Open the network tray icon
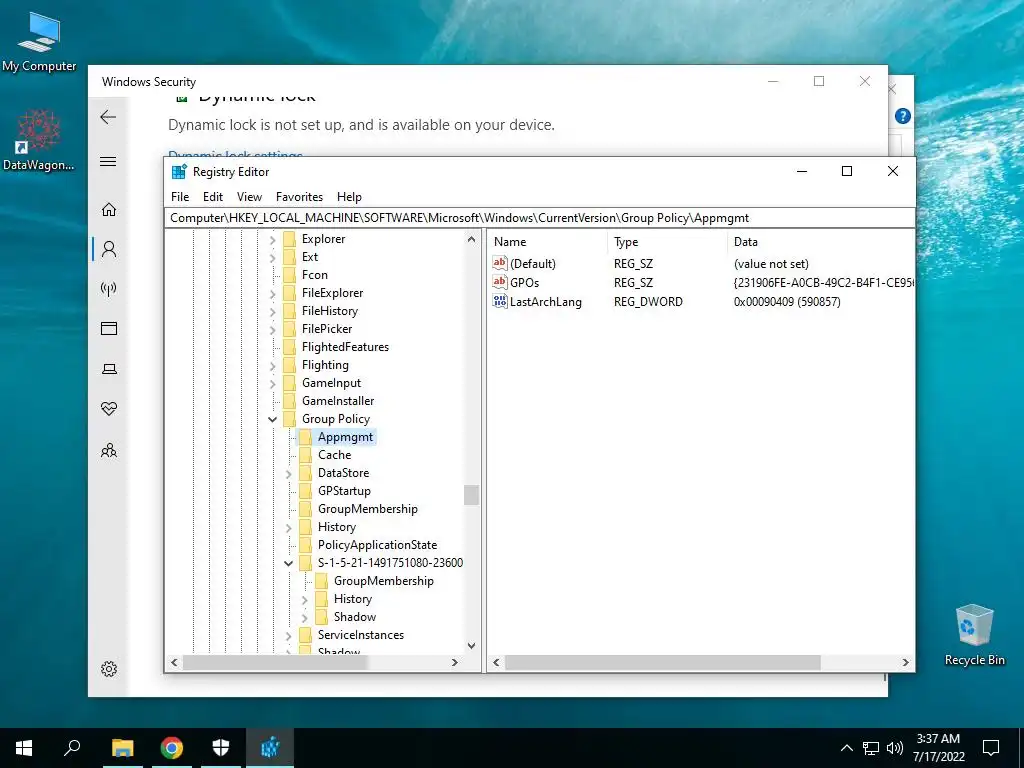This screenshot has height=768, width=1024. point(871,748)
